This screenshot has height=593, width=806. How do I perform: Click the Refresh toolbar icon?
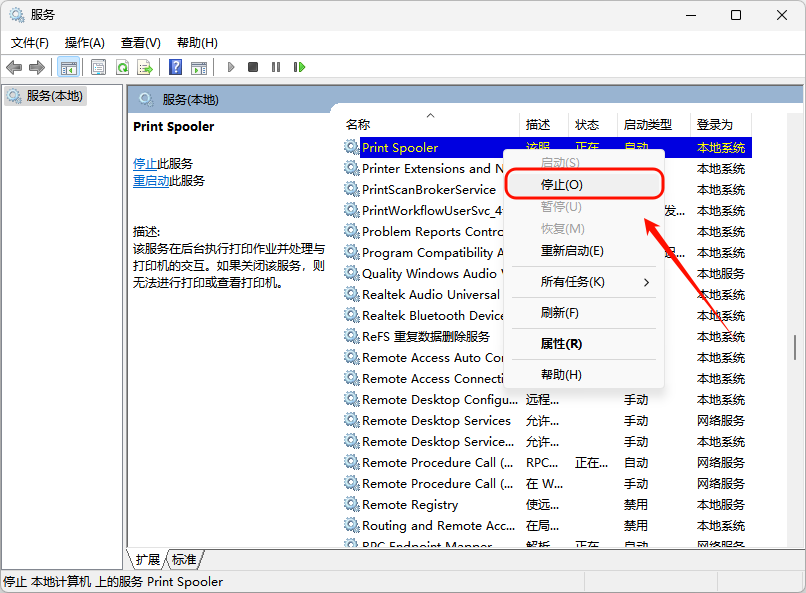click(x=122, y=67)
